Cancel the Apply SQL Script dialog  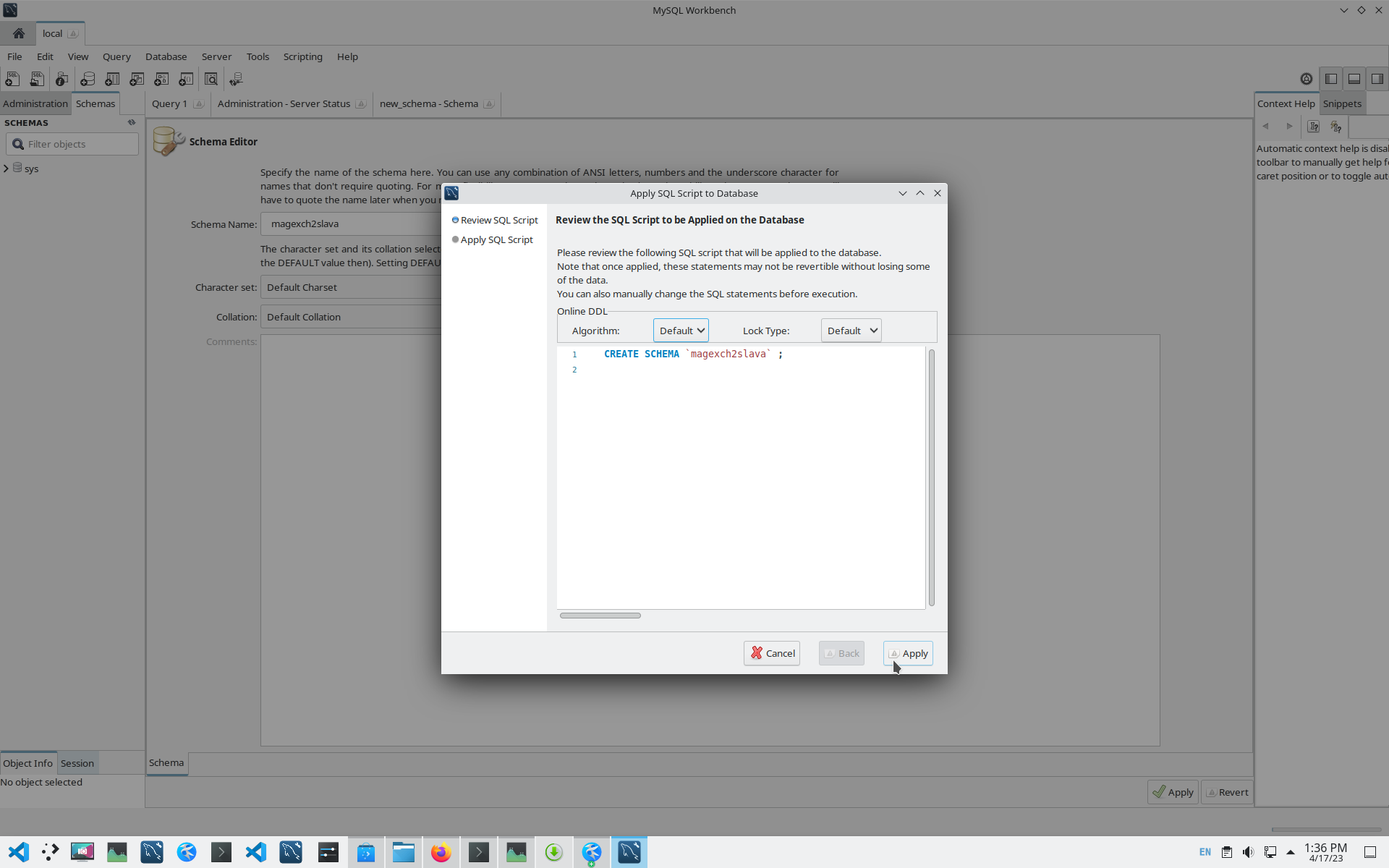[772, 653]
